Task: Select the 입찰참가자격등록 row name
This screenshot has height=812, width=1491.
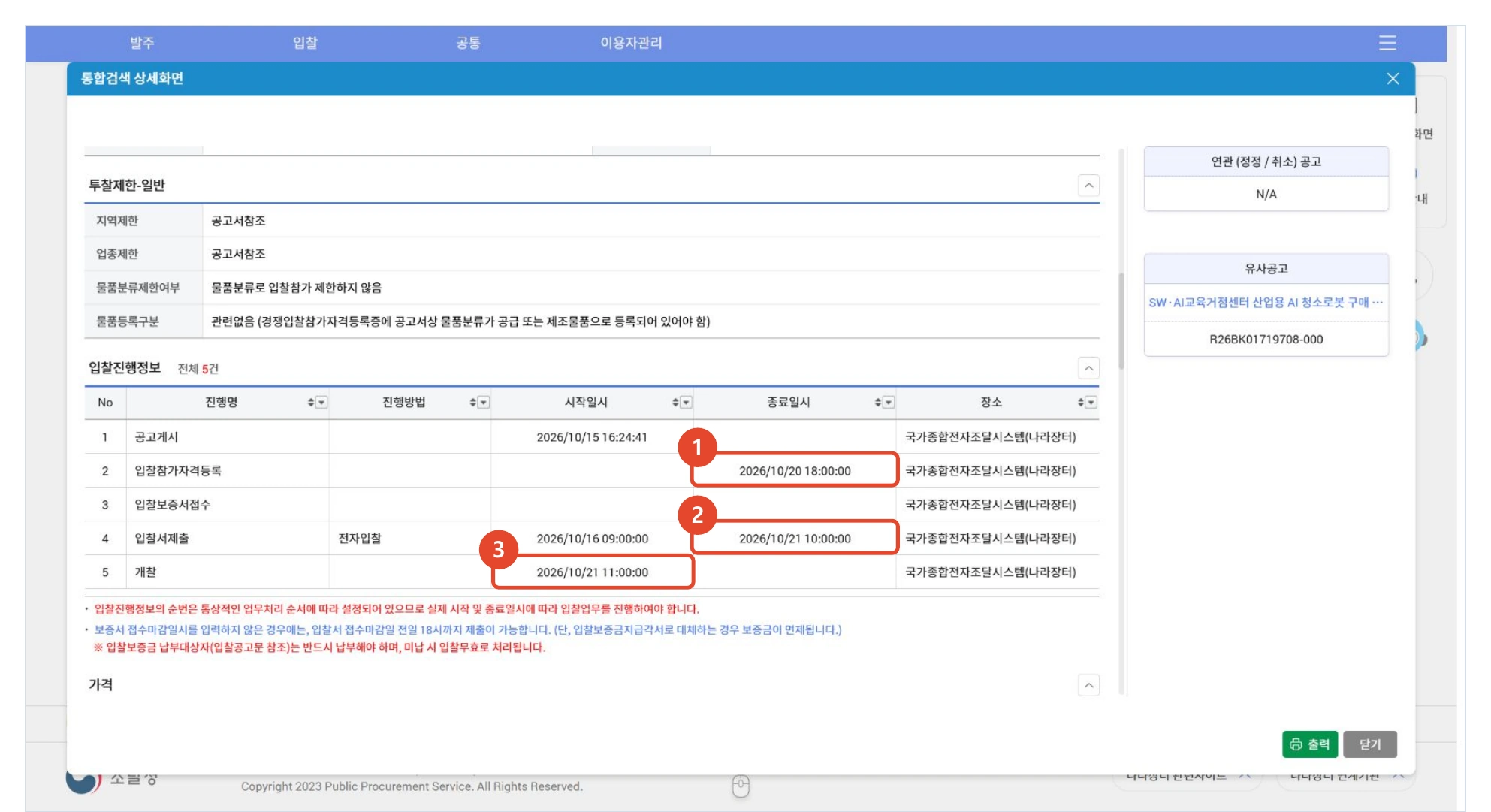Action: [x=178, y=471]
